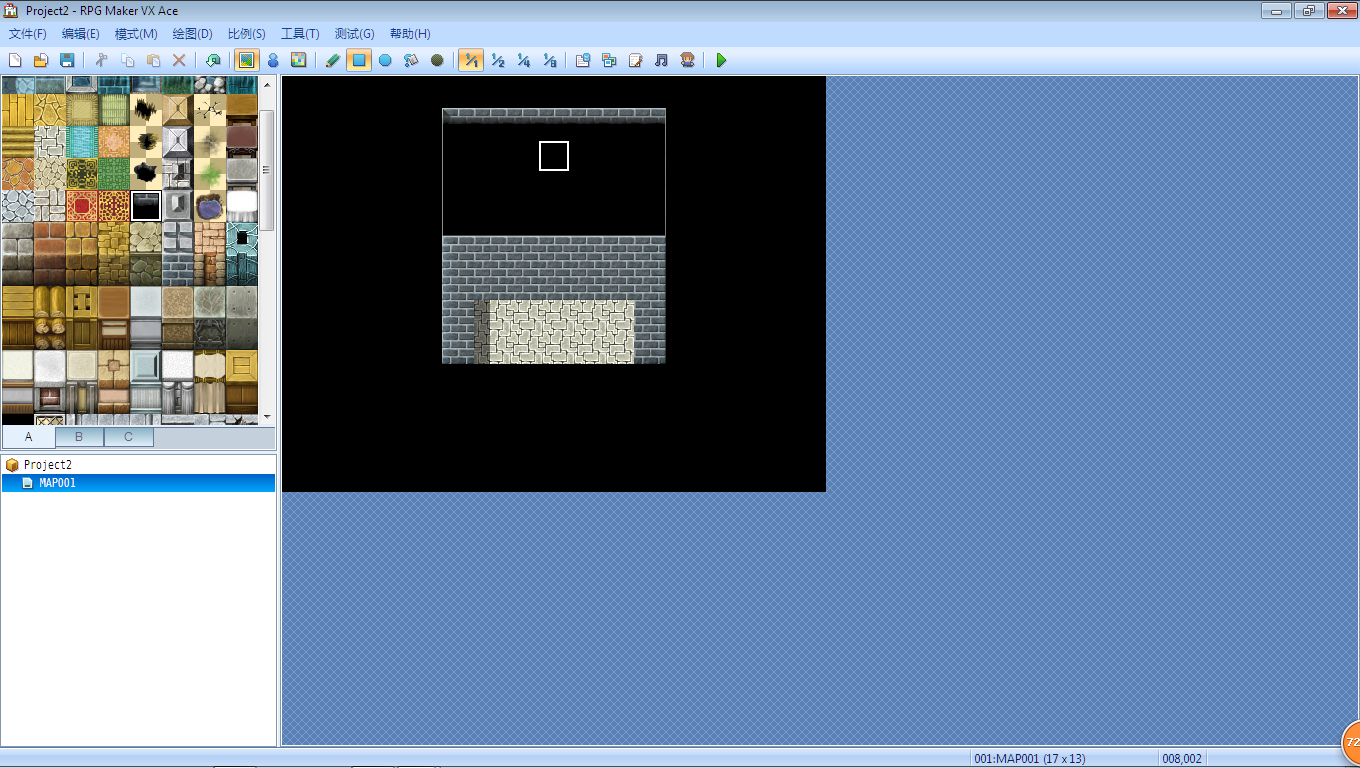Click tile palette scrollbar down arrow
This screenshot has width=1360, height=768.
tap(267, 416)
